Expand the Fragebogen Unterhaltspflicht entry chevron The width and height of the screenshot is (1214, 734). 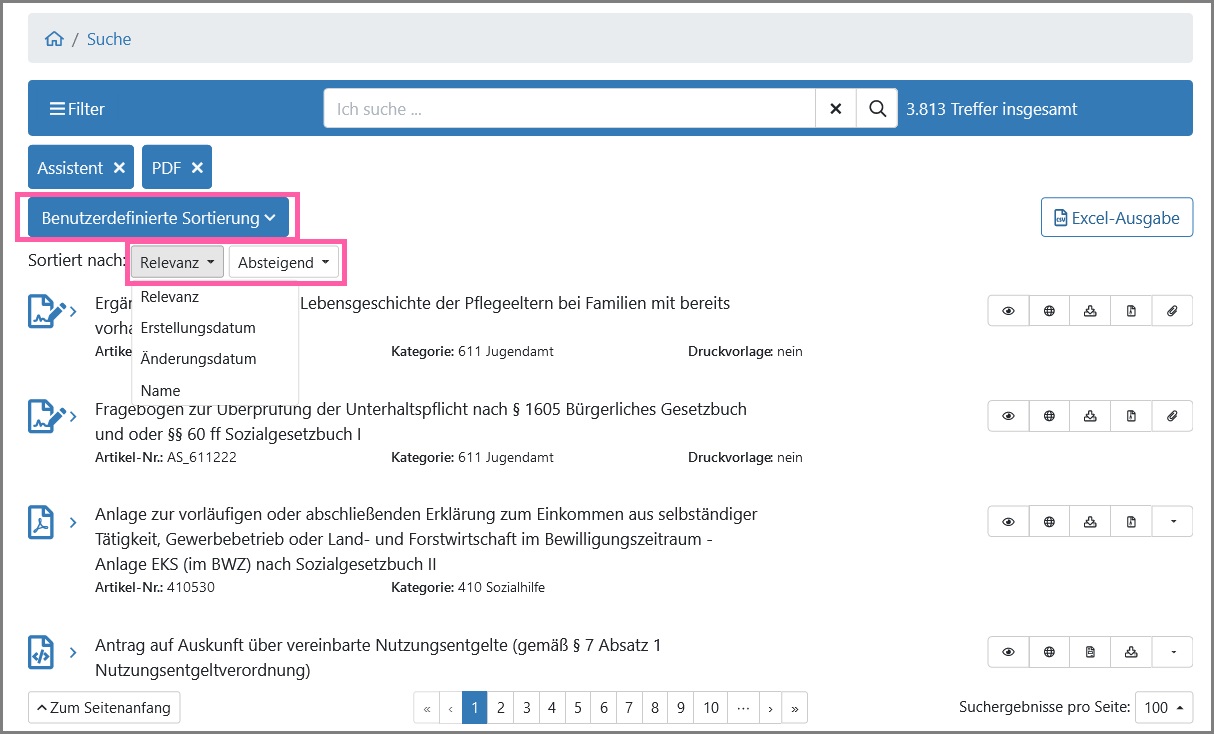[x=73, y=417]
